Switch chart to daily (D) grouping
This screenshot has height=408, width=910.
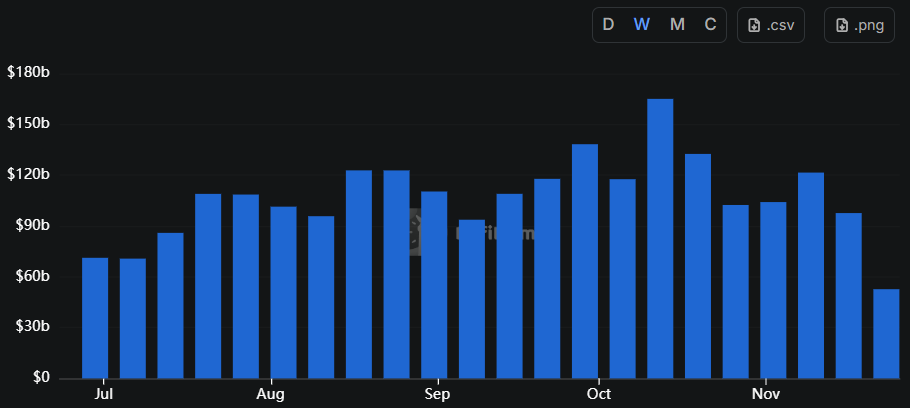(x=608, y=25)
